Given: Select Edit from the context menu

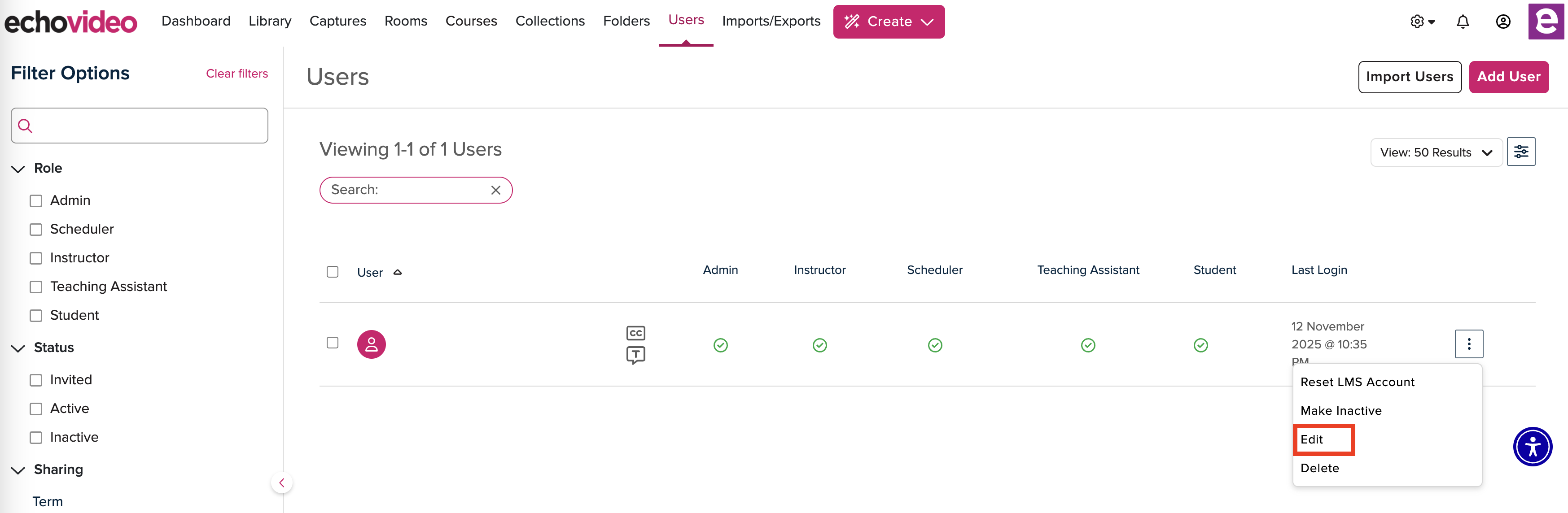Looking at the screenshot, I should tap(1312, 439).
